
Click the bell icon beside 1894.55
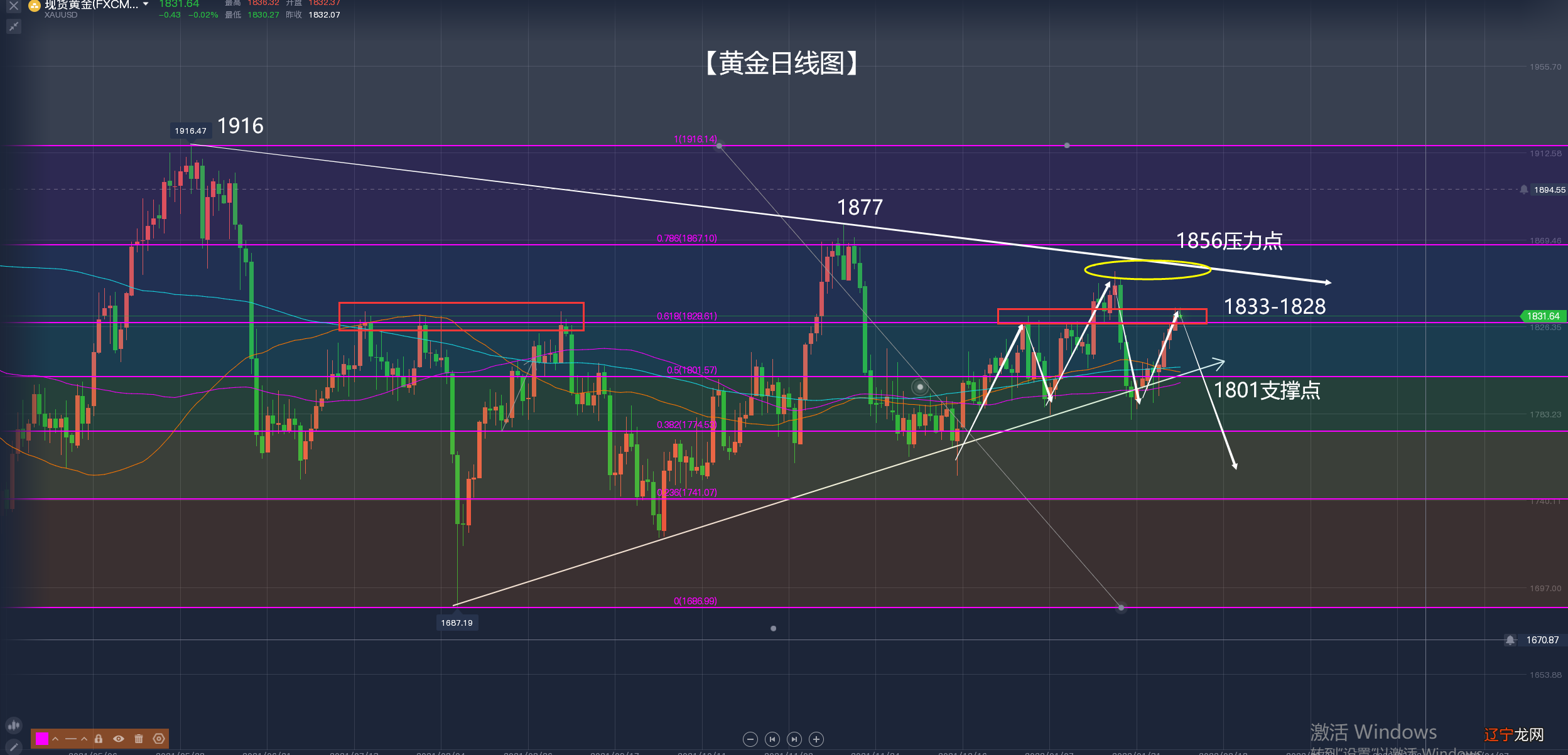[1524, 190]
